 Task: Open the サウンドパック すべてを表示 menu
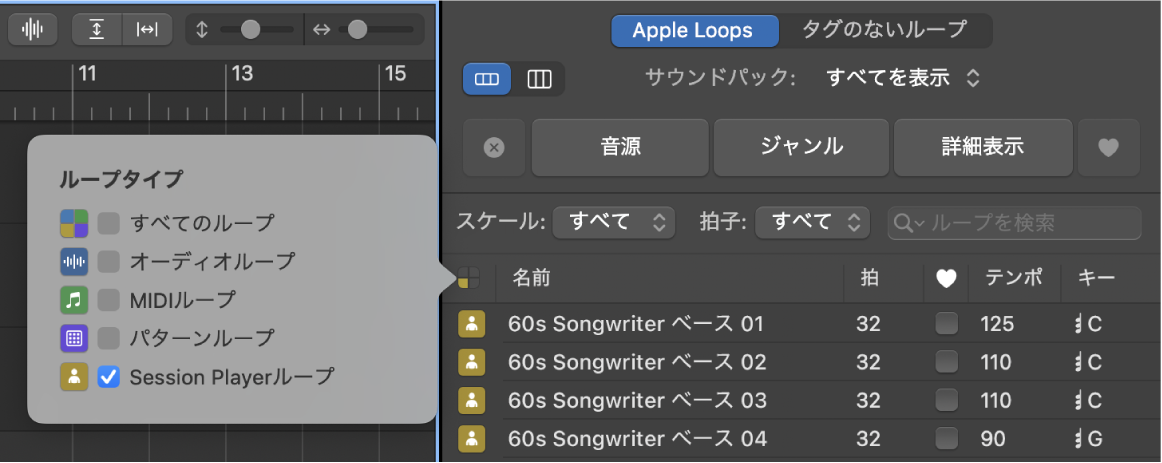click(x=903, y=78)
